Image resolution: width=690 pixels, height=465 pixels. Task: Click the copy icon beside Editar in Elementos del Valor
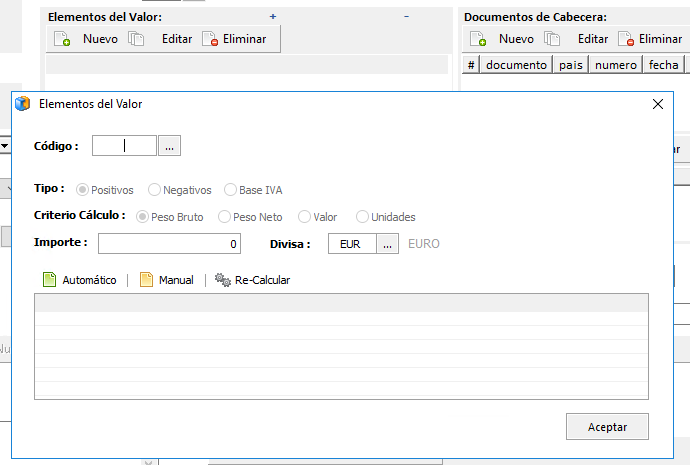137,39
